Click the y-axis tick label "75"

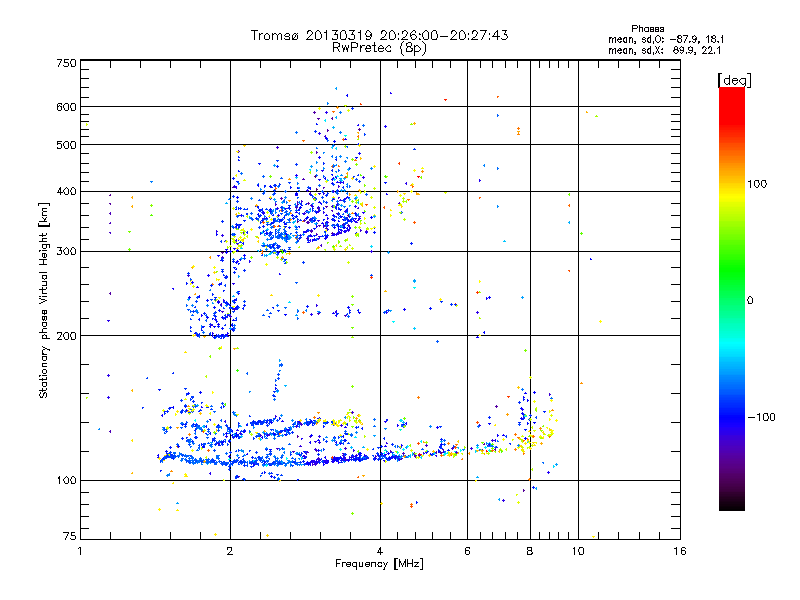pos(70,536)
